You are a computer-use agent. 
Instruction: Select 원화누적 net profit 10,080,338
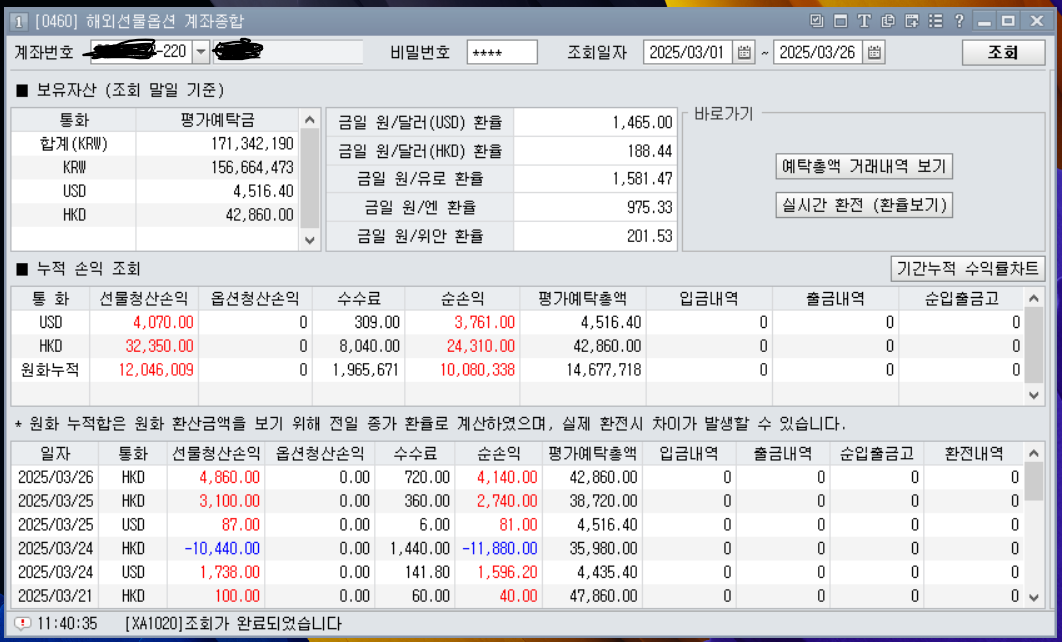point(477,370)
